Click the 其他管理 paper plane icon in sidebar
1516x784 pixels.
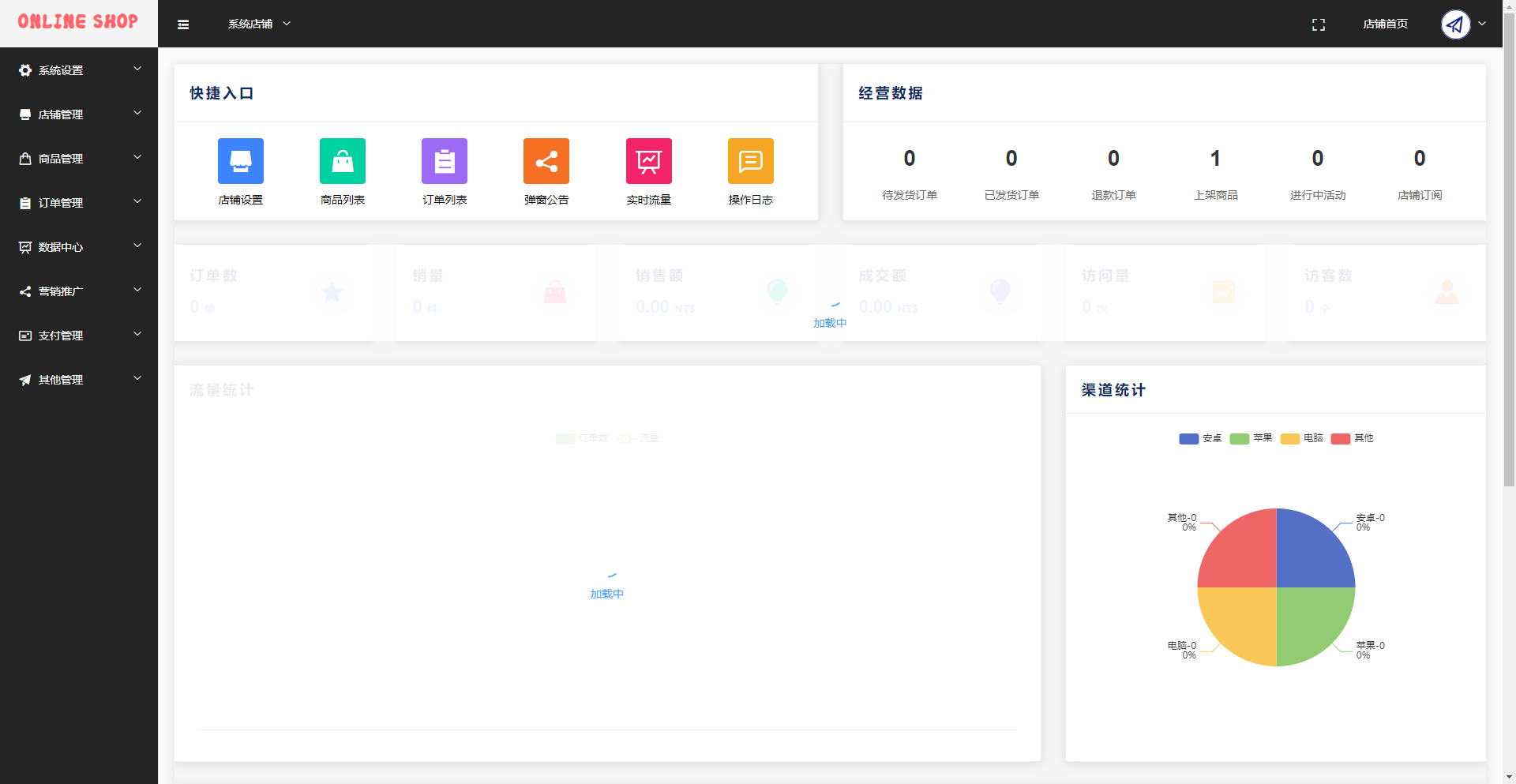[25, 380]
